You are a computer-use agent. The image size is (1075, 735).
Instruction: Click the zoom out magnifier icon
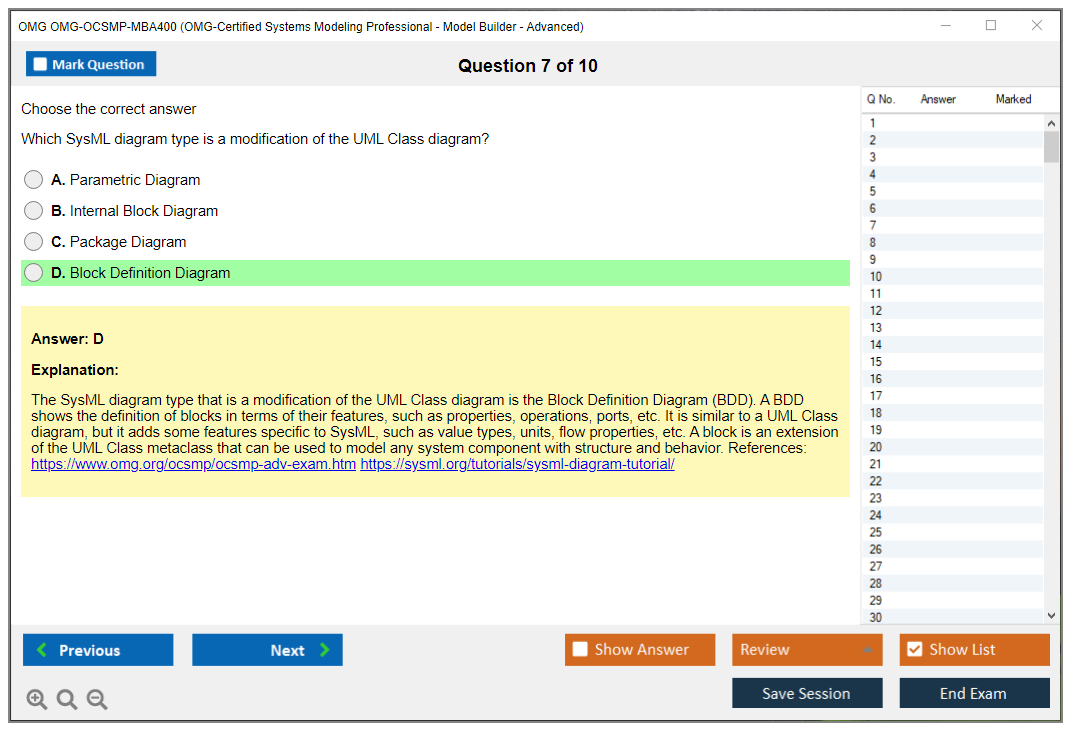tap(97, 699)
